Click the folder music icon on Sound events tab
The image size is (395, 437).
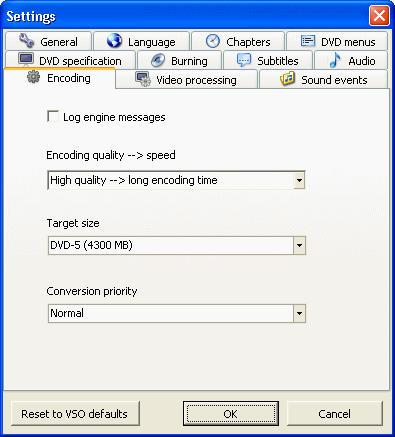[288, 79]
